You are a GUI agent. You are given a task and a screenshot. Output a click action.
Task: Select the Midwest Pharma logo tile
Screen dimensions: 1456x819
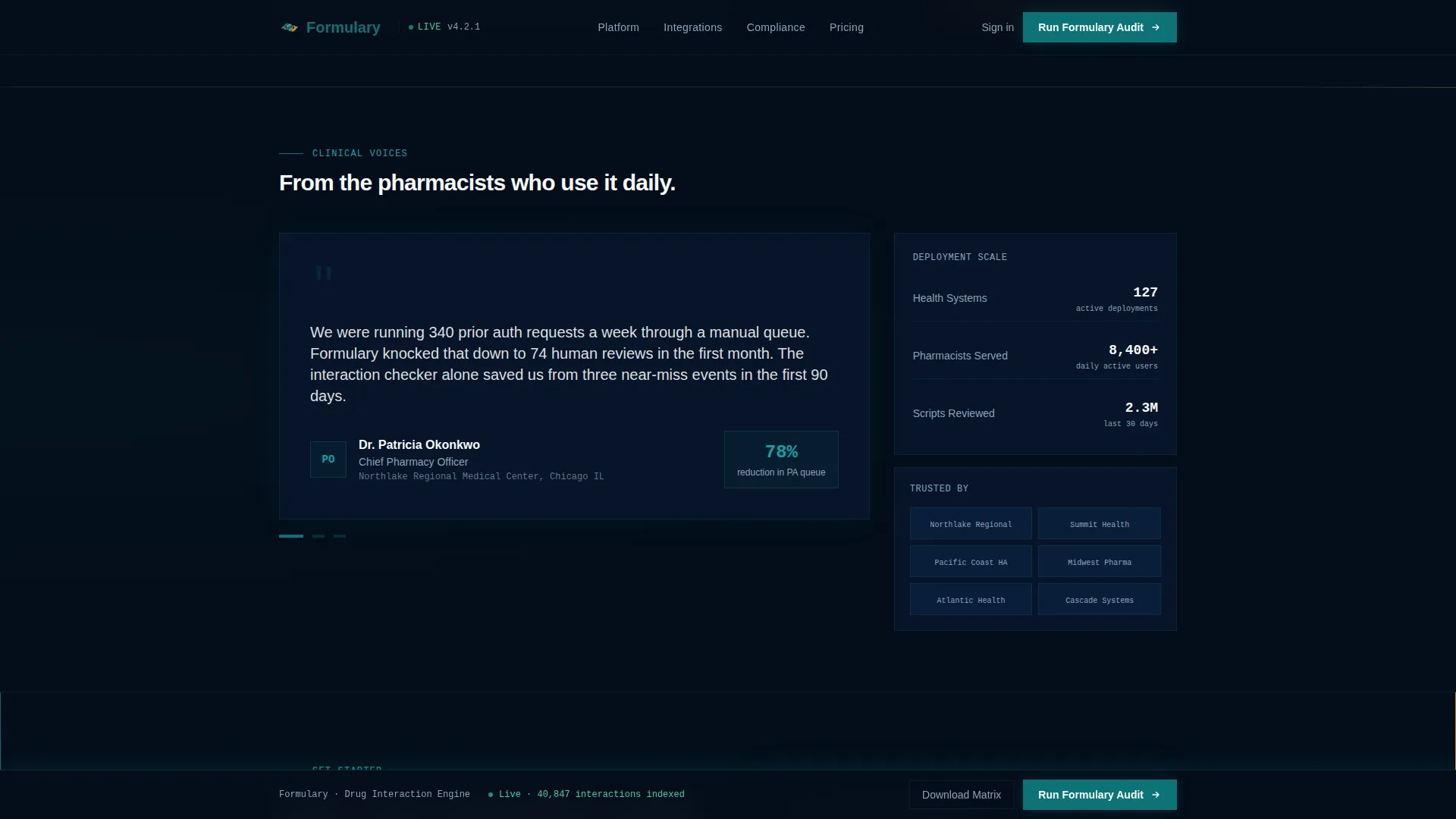pos(1100,561)
